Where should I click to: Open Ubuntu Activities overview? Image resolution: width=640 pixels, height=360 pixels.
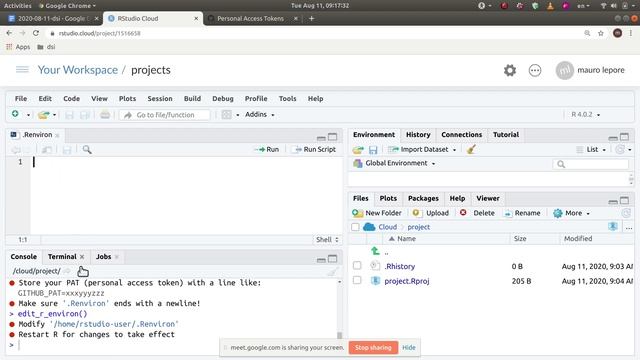pos(18,6)
